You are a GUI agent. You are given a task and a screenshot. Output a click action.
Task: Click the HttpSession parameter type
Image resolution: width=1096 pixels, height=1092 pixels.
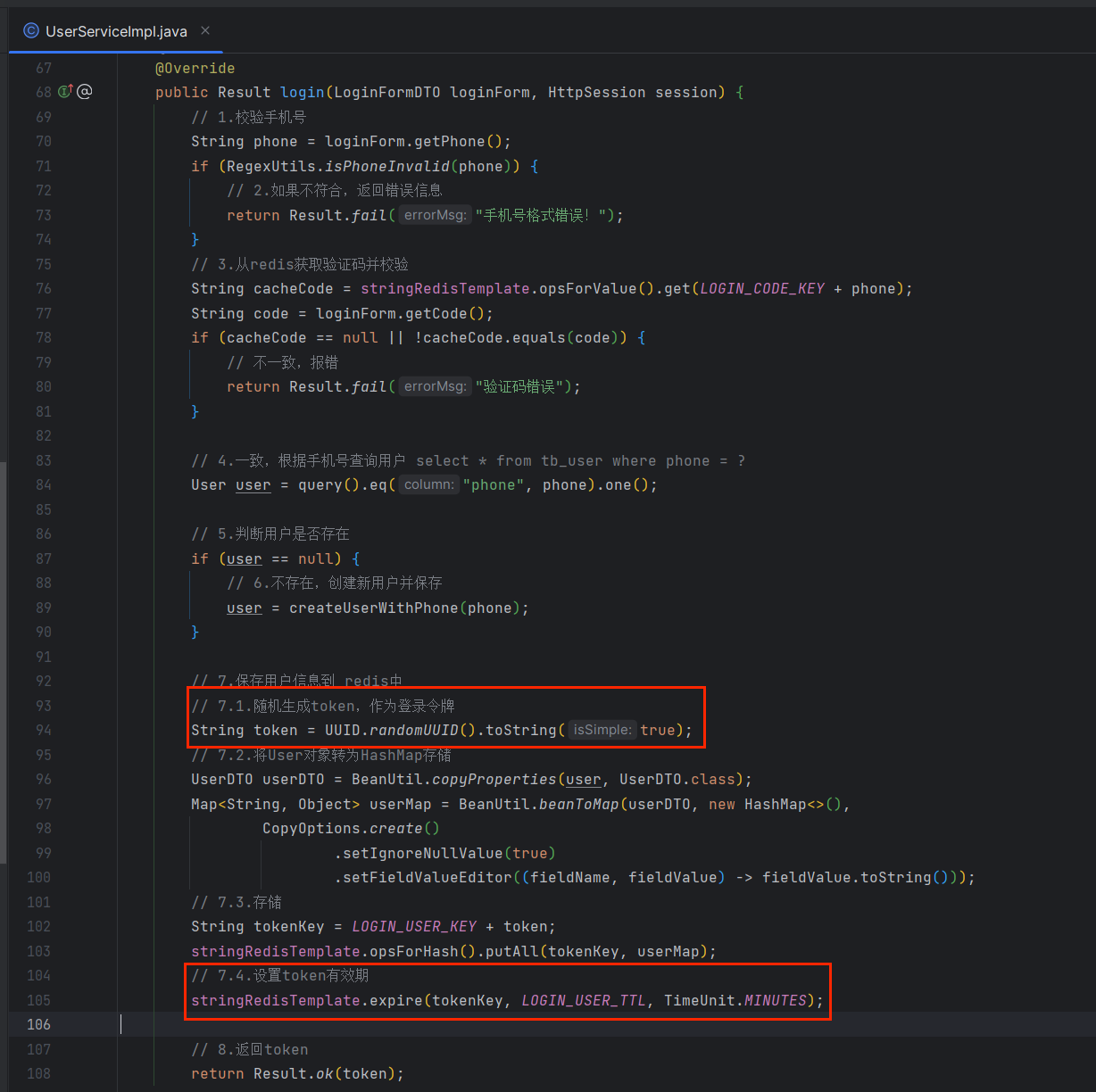[x=596, y=92]
